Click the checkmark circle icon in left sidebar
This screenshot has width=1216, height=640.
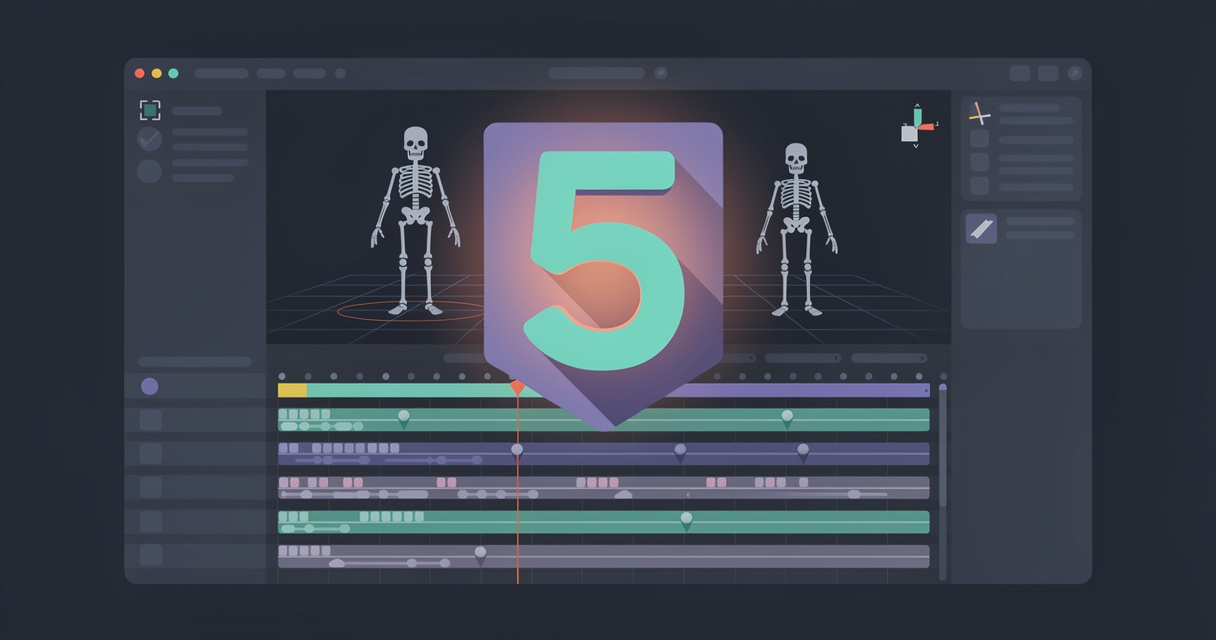149,139
